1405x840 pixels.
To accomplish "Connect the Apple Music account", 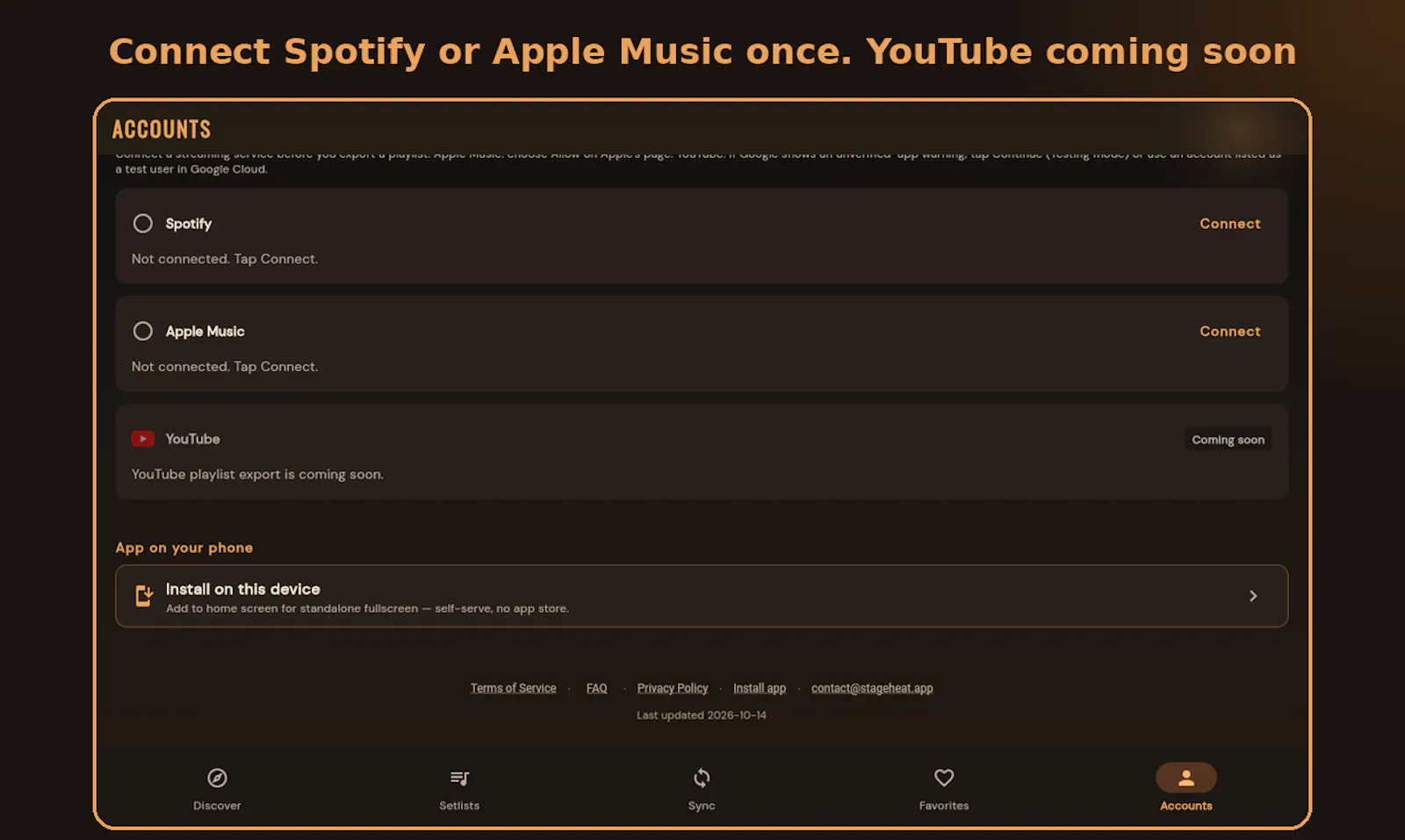I will tap(1230, 331).
